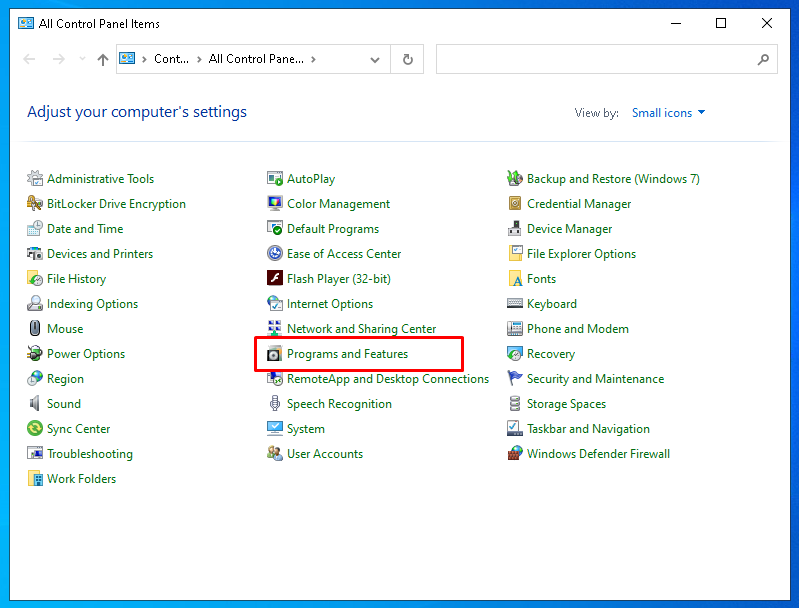This screenshot has width=799, height=608.
Task: Open the Work Folders link
Action: 82,479
